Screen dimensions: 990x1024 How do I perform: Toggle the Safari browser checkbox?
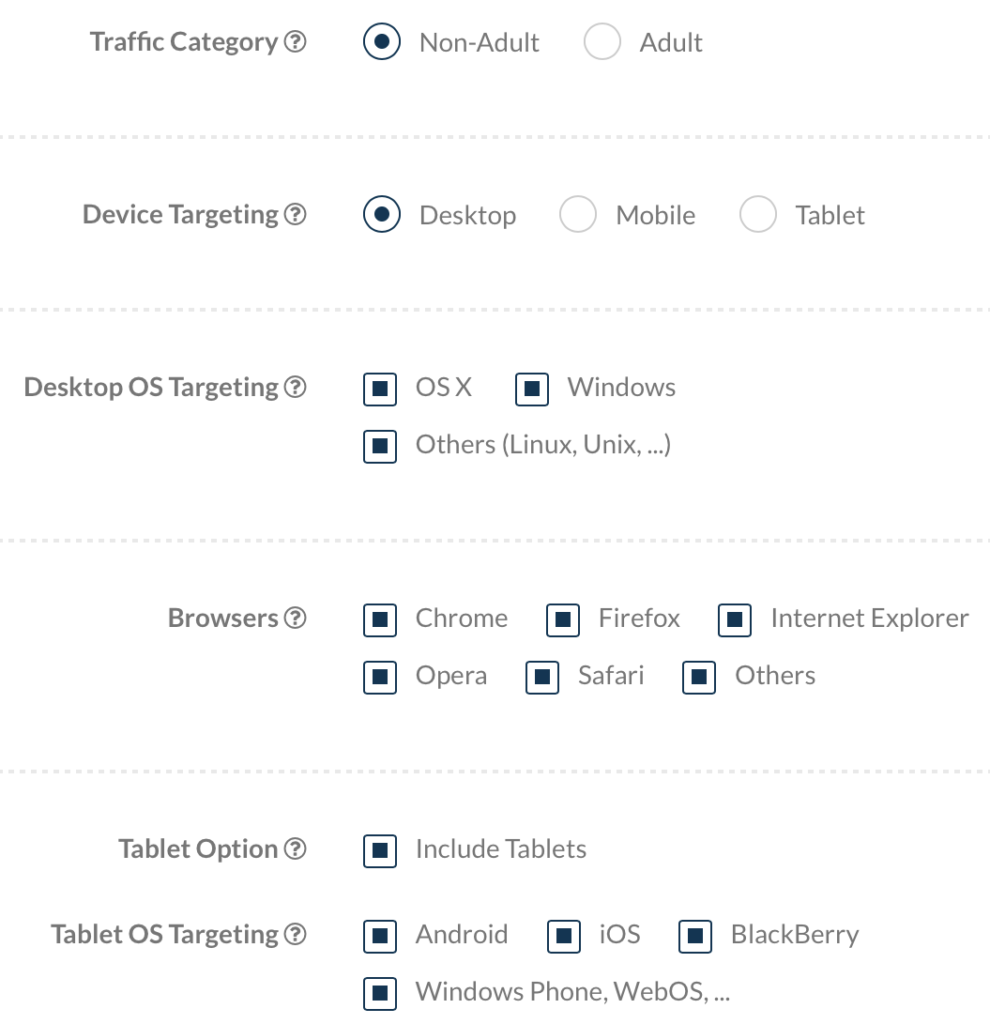(542, 677)
